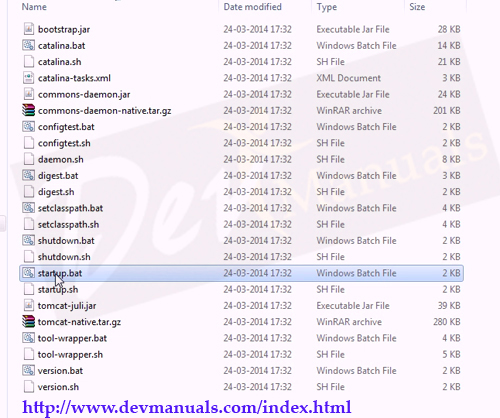
Task: Select the setclasspath.sh file name
Action: click(68, 224)
